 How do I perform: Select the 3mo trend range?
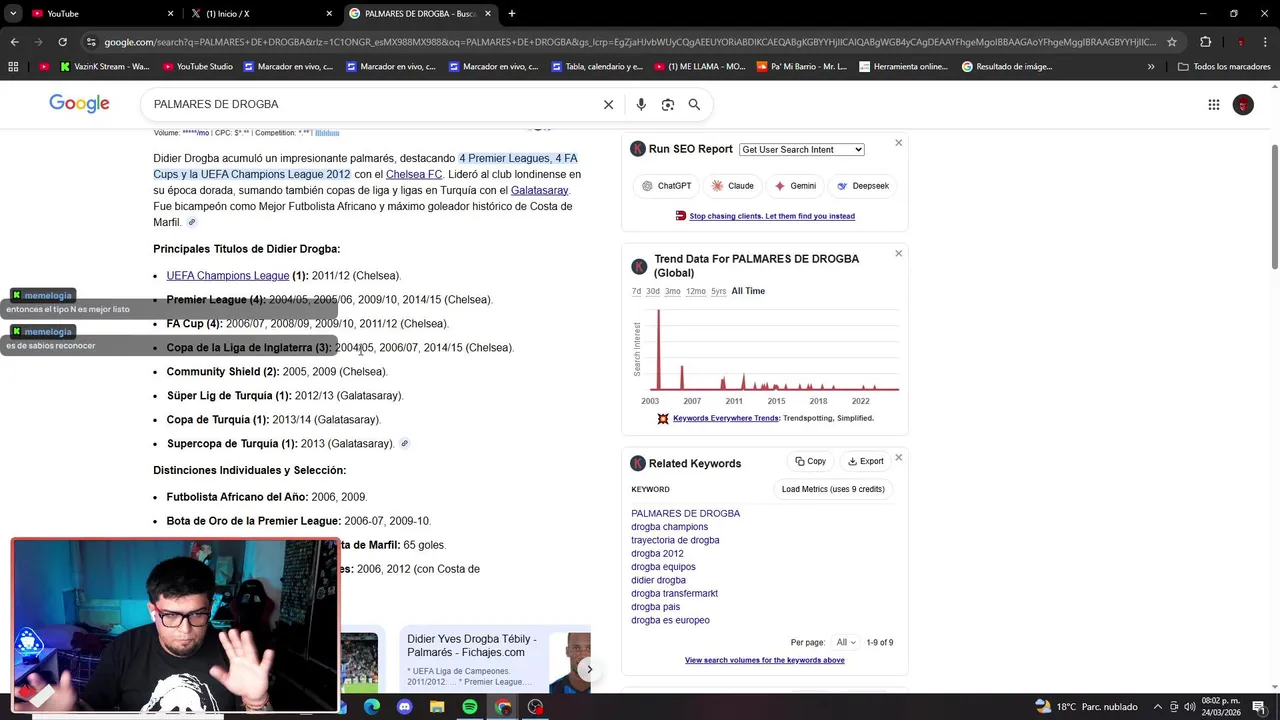pyautogui.click(x=672, y=291)
